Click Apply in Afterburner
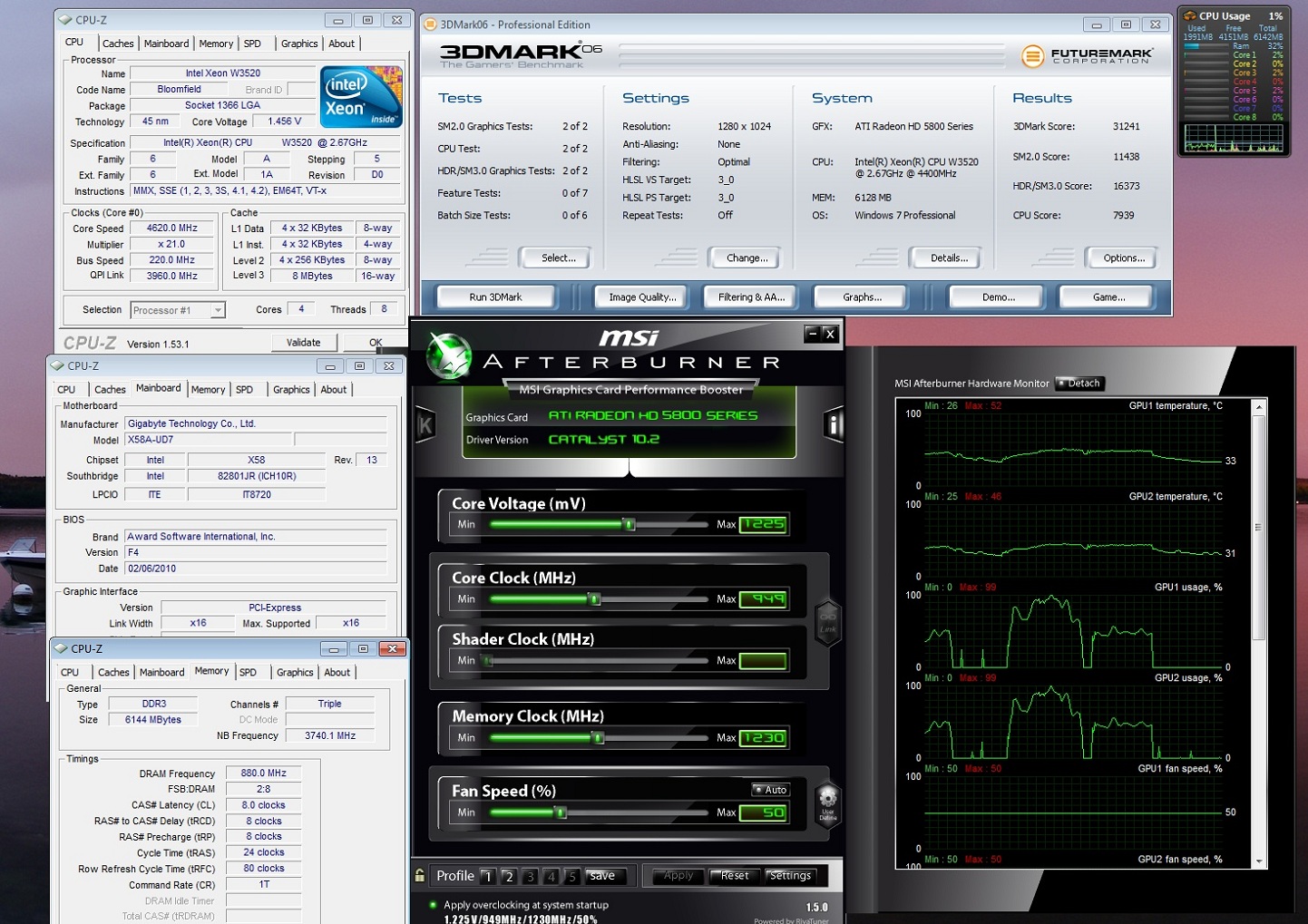This screenshot has height=924, width=1308. coord(678,876)
